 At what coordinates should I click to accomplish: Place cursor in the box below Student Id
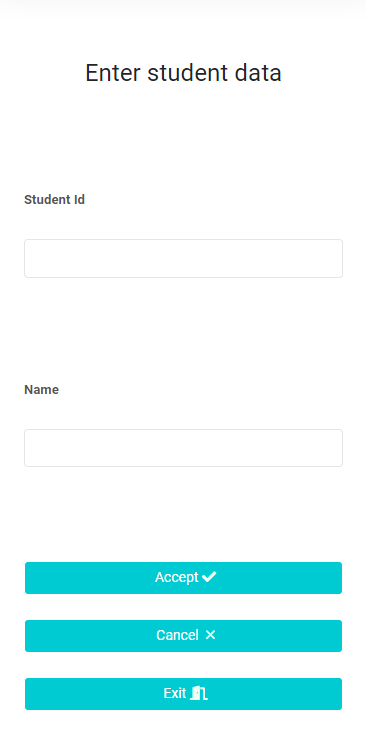click(183, 258)
